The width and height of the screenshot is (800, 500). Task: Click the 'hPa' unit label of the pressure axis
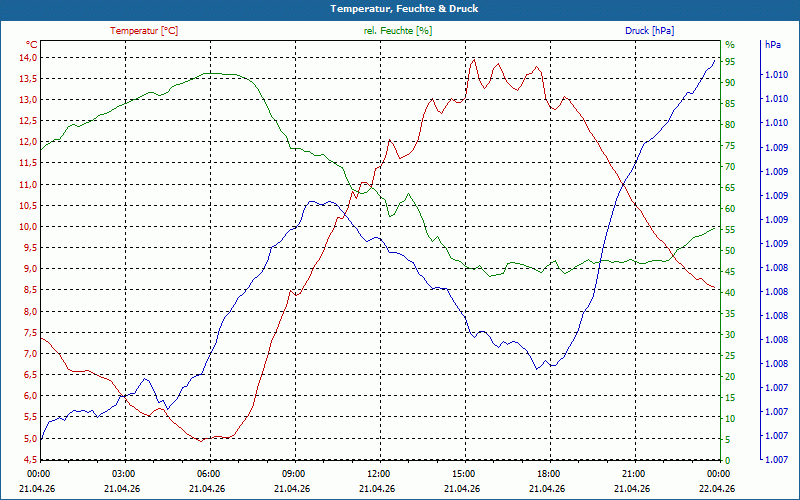[x=773, y=44]
